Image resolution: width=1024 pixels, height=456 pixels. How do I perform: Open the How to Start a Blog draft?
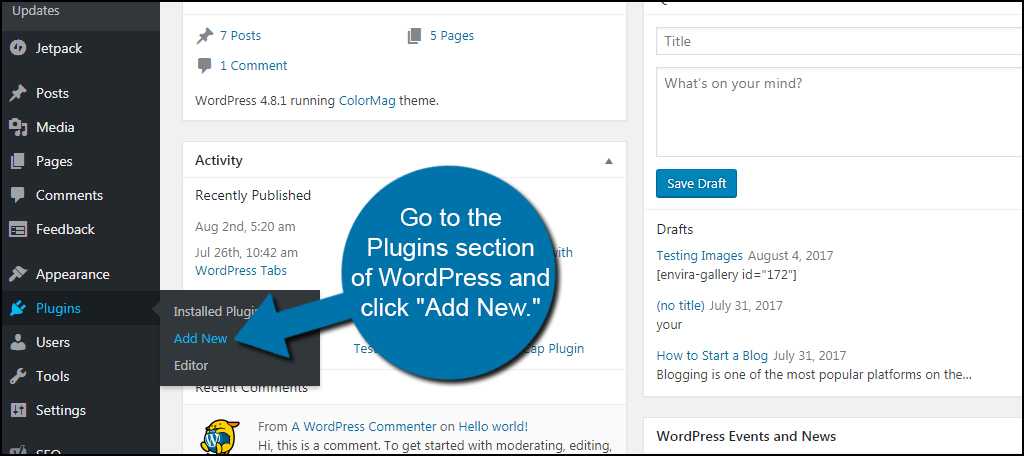pos(712,355)
